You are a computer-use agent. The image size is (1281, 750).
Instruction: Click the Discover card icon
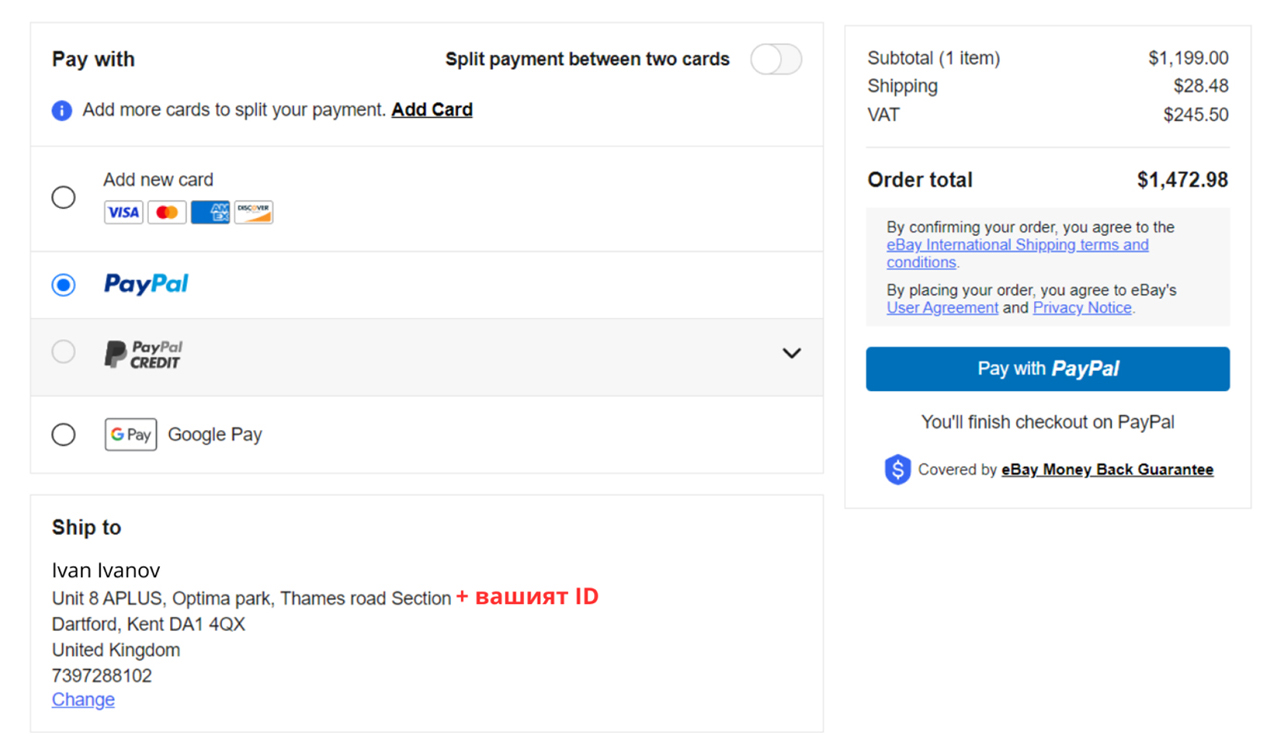click(253, 212)
